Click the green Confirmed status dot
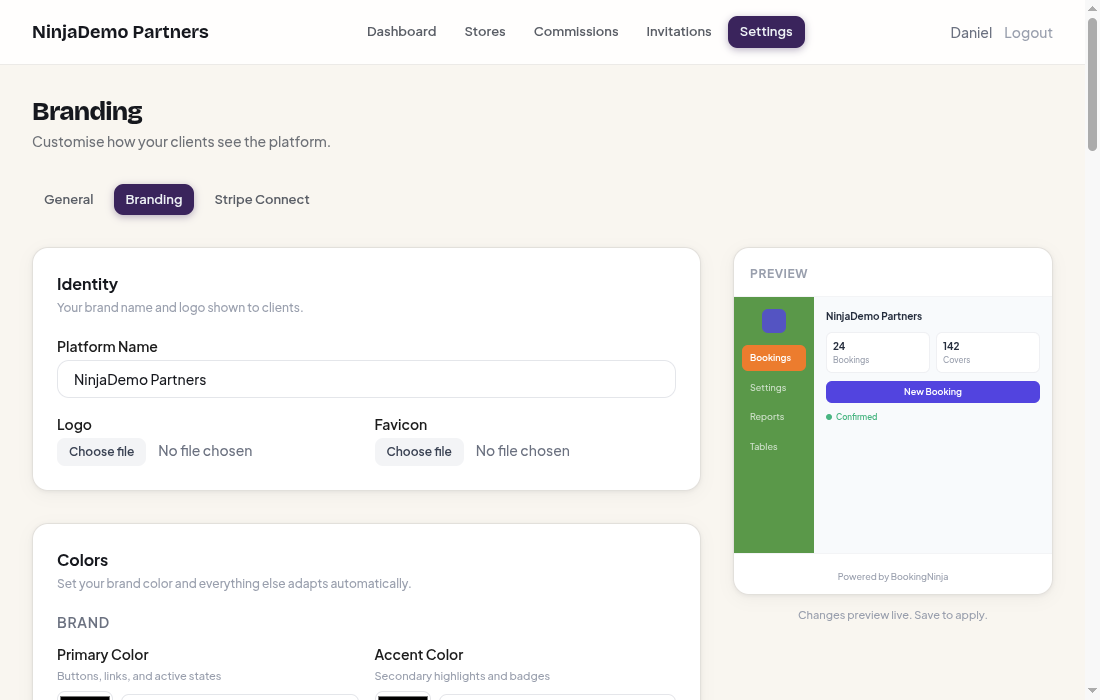This screenshot has height=700, width=1100. point(829,417)
